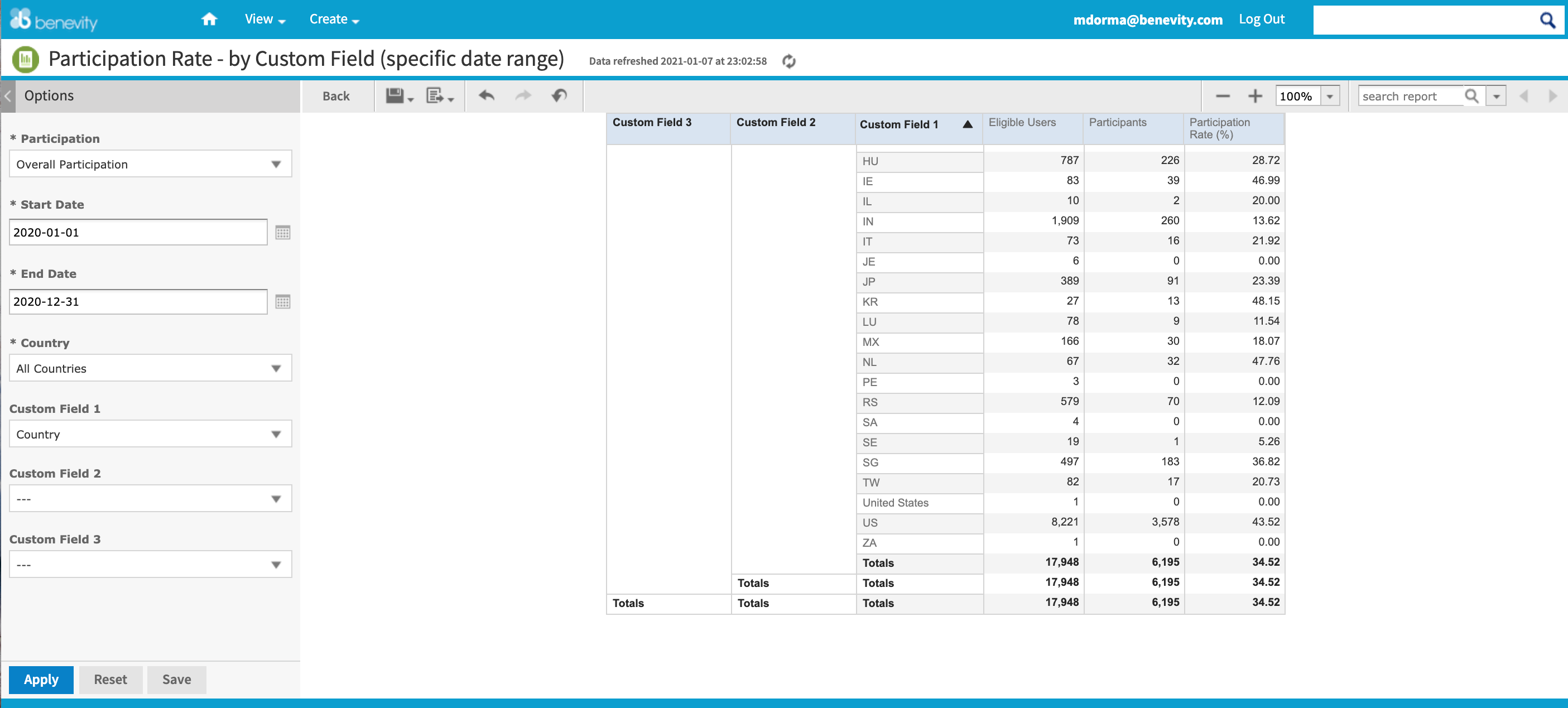Go to the home page icon
Viewport: 1568px width, 708px height.
pyautogui.click(x=209, y=20)
